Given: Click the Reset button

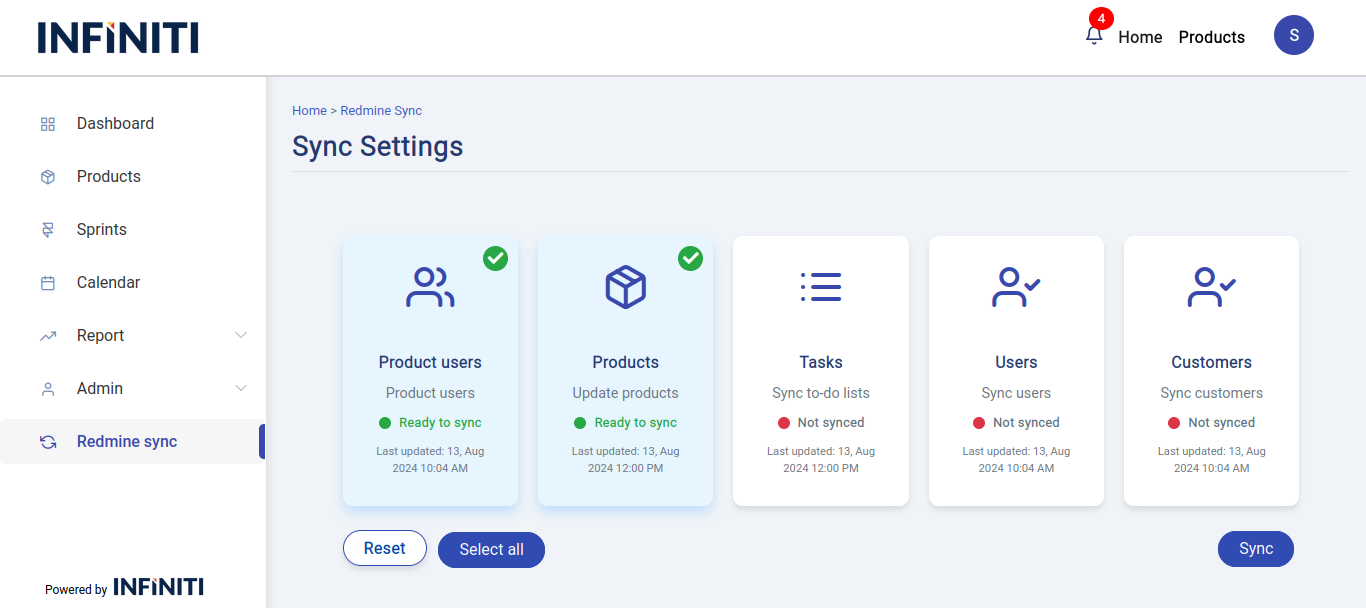Looking at the screenshot, I should coord(385,548).
